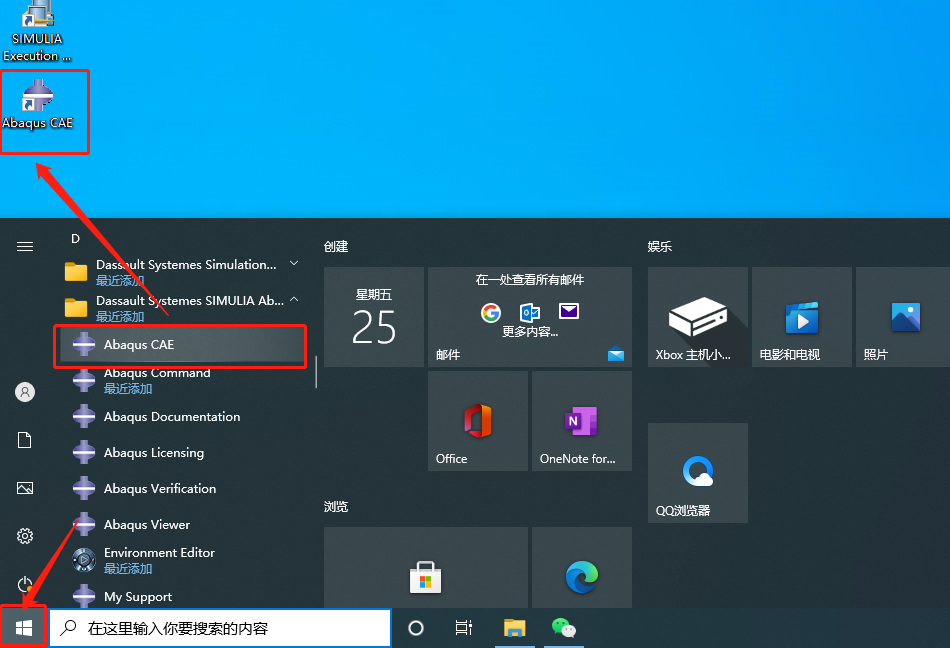Open the 电影和电视 tile
The height and width of the screenshot is (648, 950).
(802, 317)
